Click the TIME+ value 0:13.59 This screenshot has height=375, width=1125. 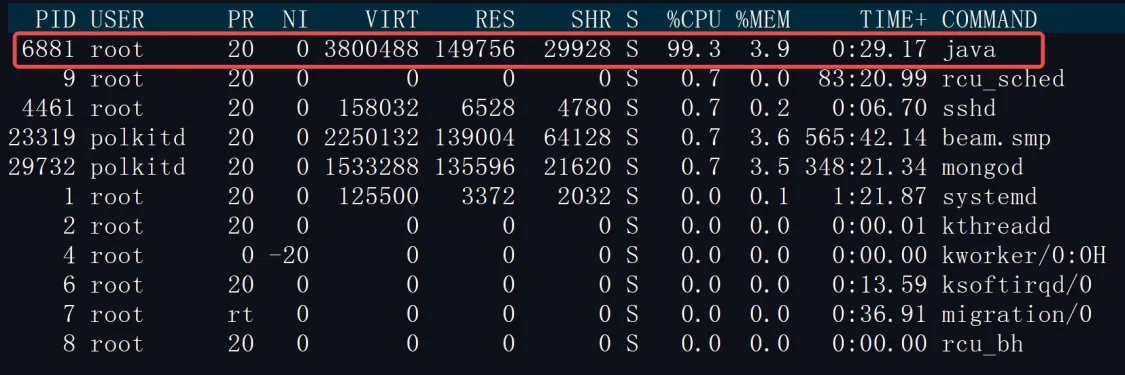coord(880,285)
